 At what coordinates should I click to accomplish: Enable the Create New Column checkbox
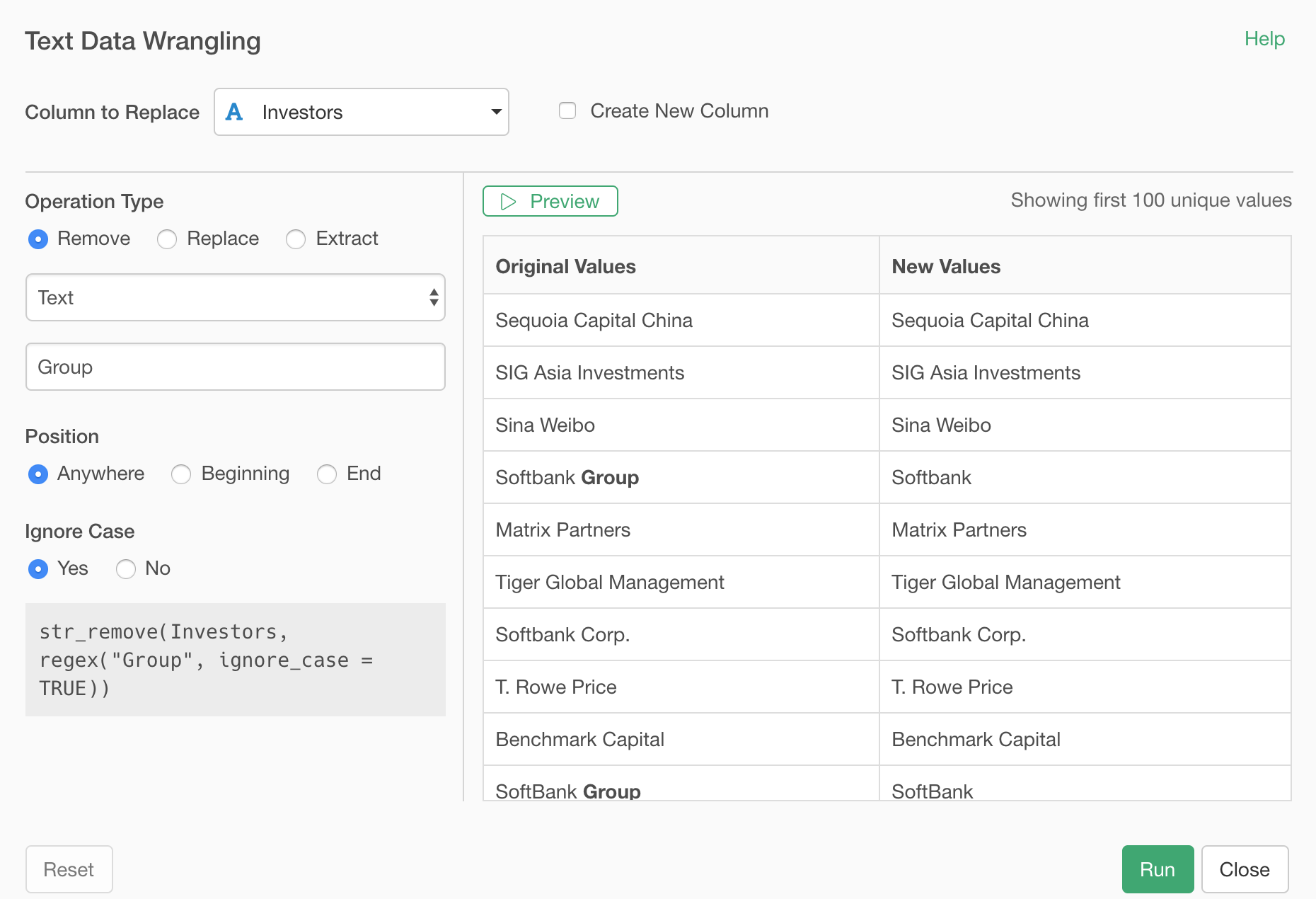(x=567, y=110)
